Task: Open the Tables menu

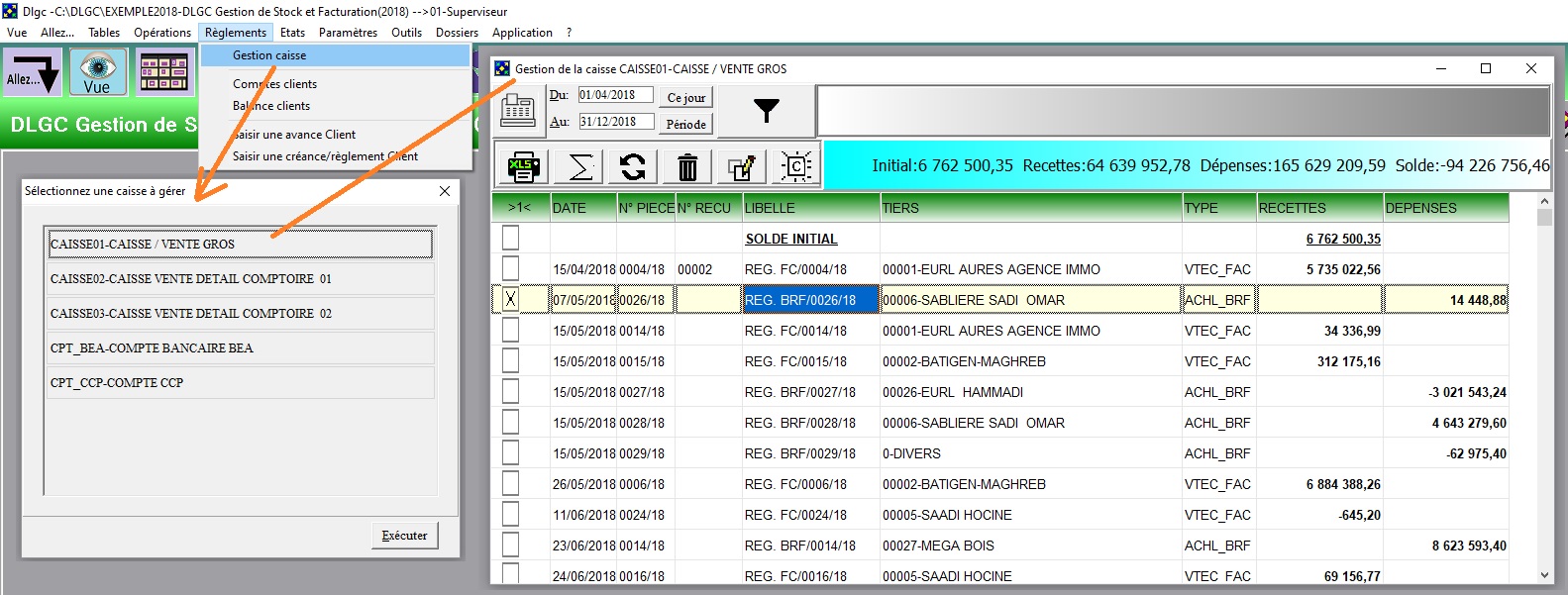Action: tap(104, 33)
